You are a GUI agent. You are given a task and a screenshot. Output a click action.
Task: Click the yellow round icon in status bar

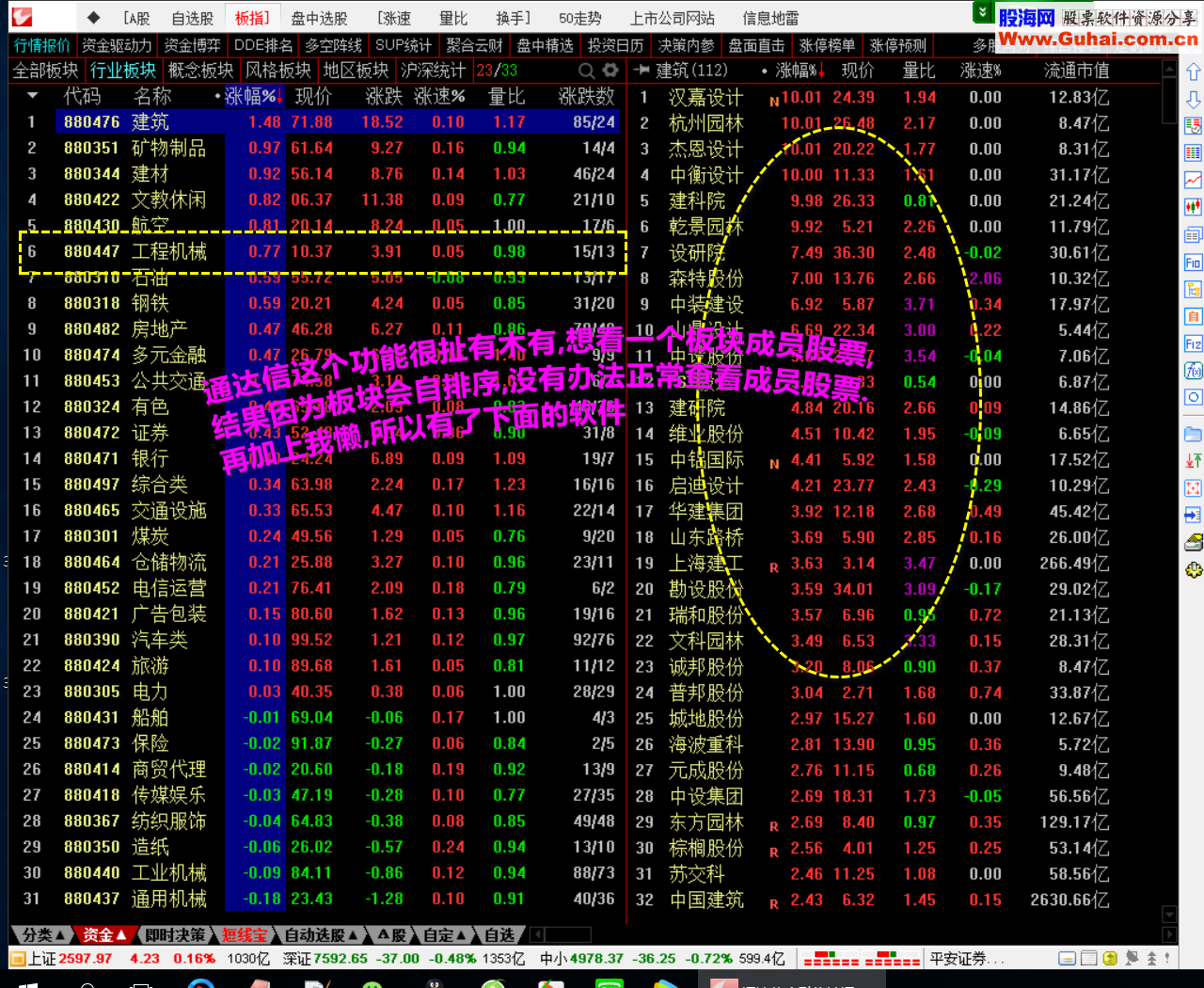pyautogui.click(x=1110, y=959)
